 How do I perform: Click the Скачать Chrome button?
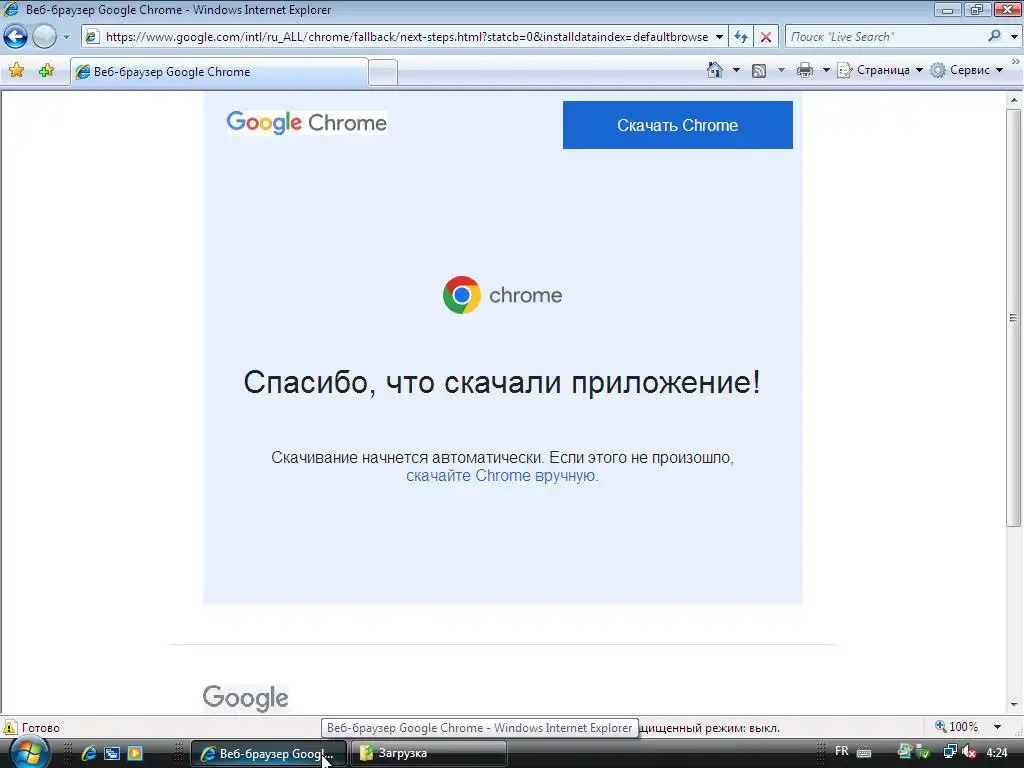click(677, 125)
